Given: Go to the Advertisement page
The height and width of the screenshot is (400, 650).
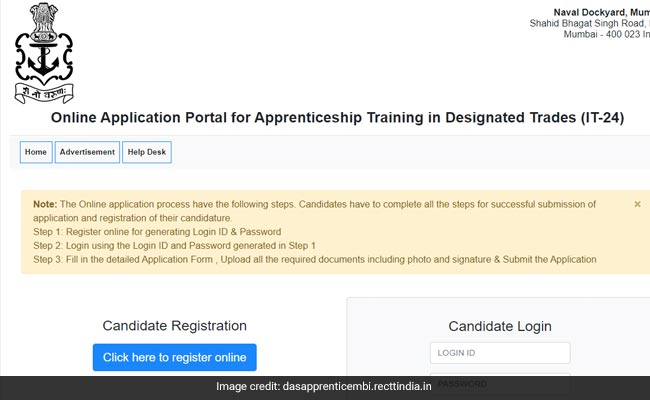Looking at the screenshot, I should tap(87, 152).
